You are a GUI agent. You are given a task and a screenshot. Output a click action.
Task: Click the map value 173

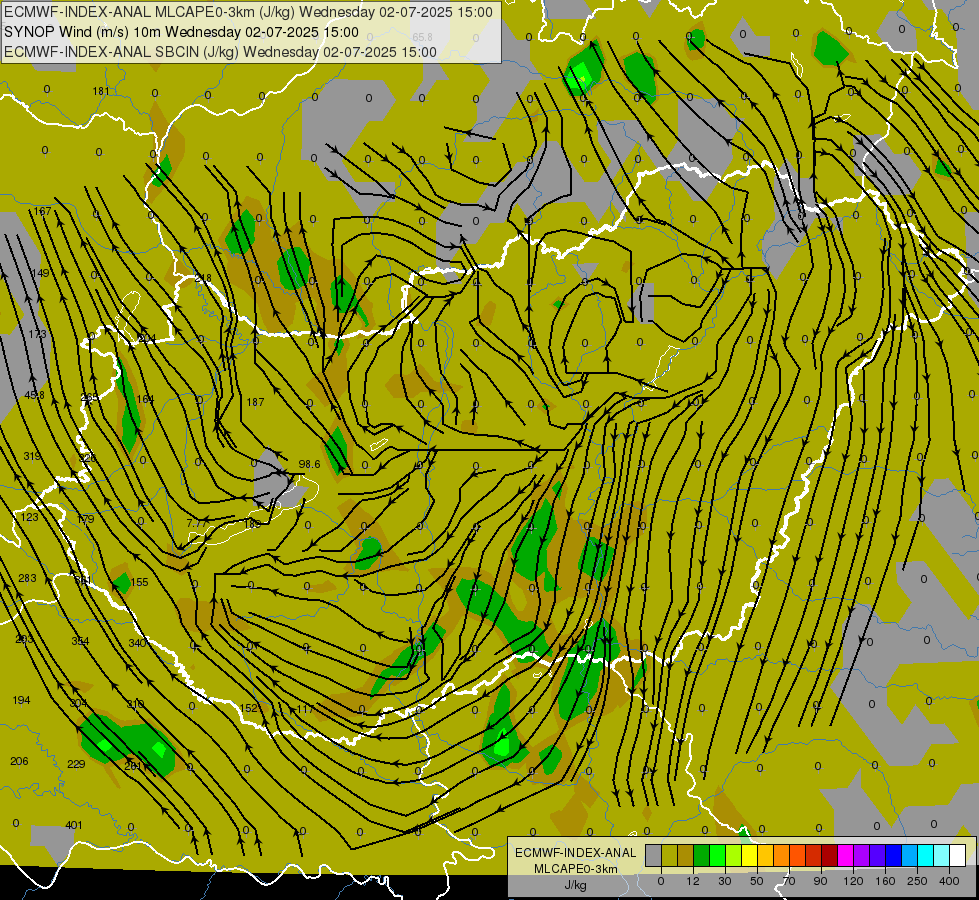37,334
